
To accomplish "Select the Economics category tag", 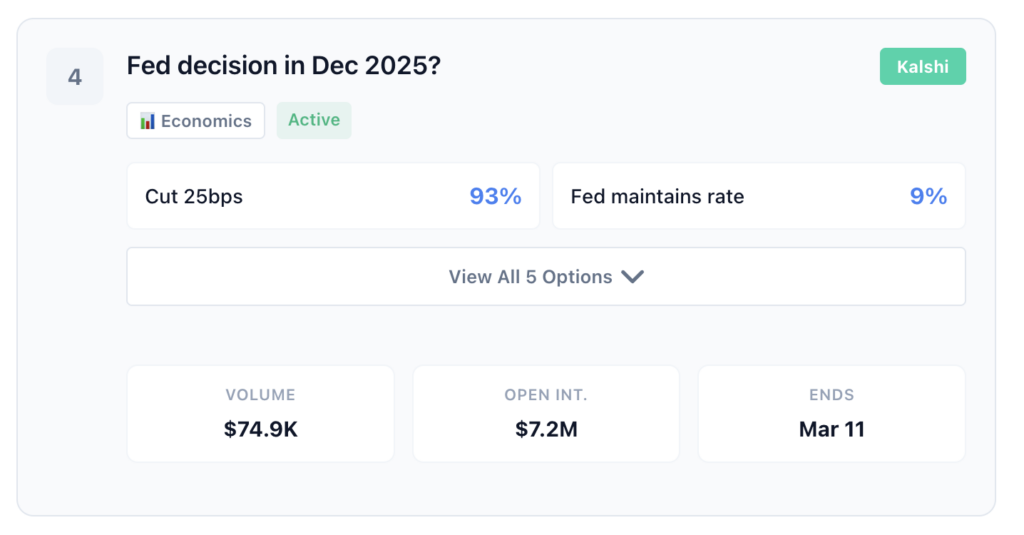I will [196, 121].
